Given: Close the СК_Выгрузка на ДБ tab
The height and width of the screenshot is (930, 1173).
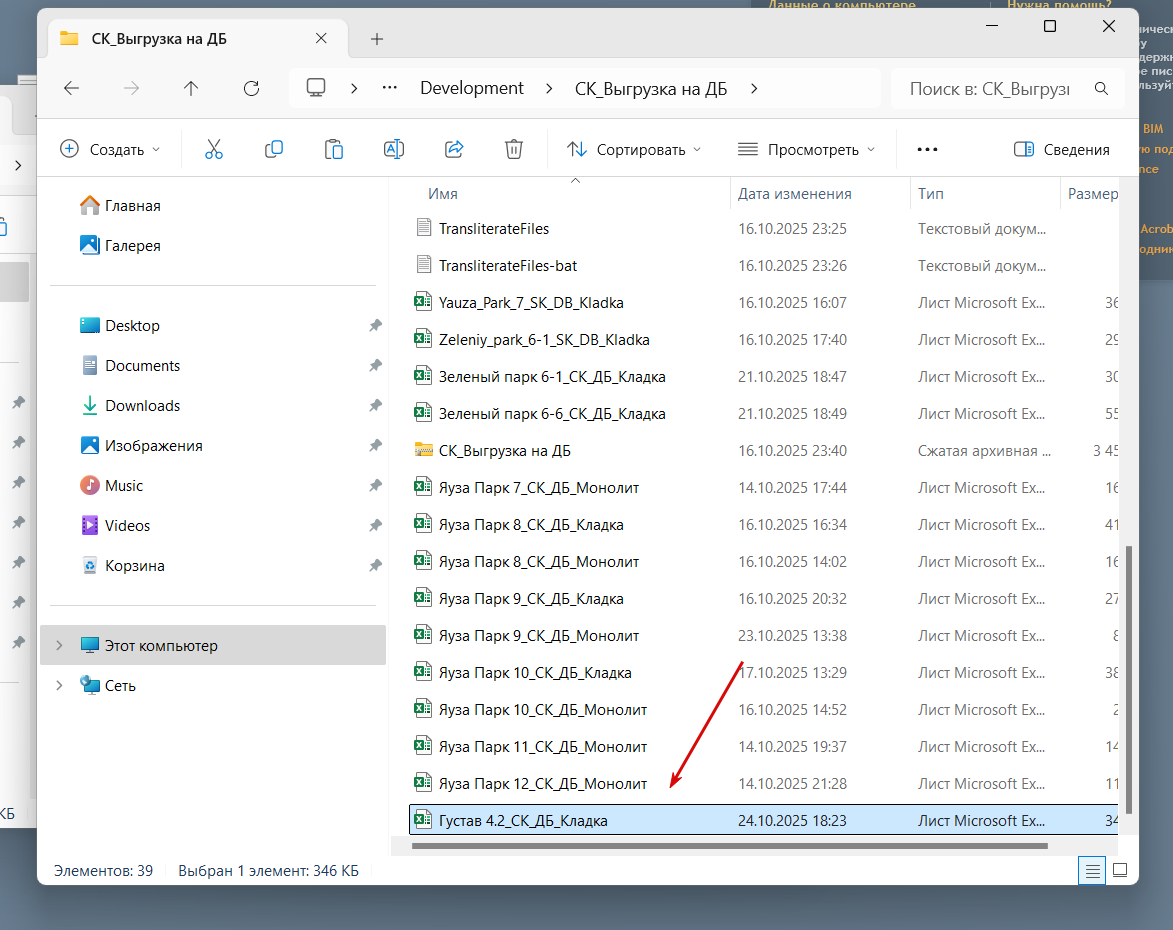Looking at the screenshot, I should point(321,38).
